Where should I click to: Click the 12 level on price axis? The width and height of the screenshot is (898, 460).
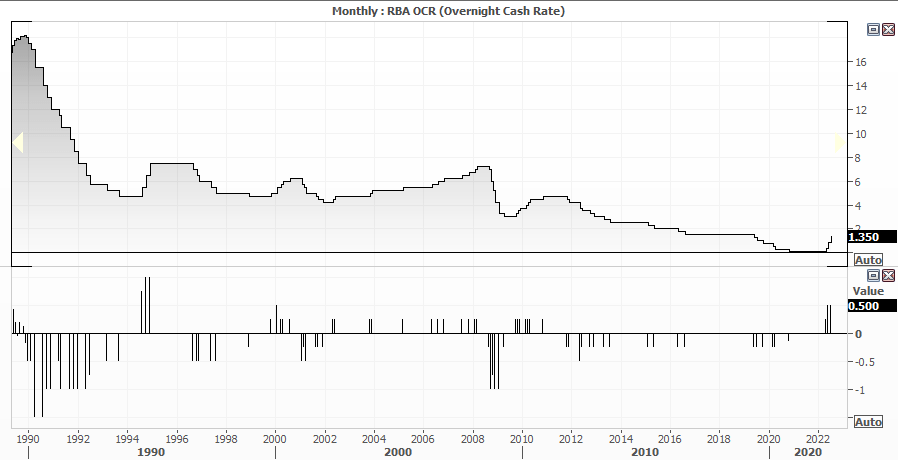click(861, 110)
